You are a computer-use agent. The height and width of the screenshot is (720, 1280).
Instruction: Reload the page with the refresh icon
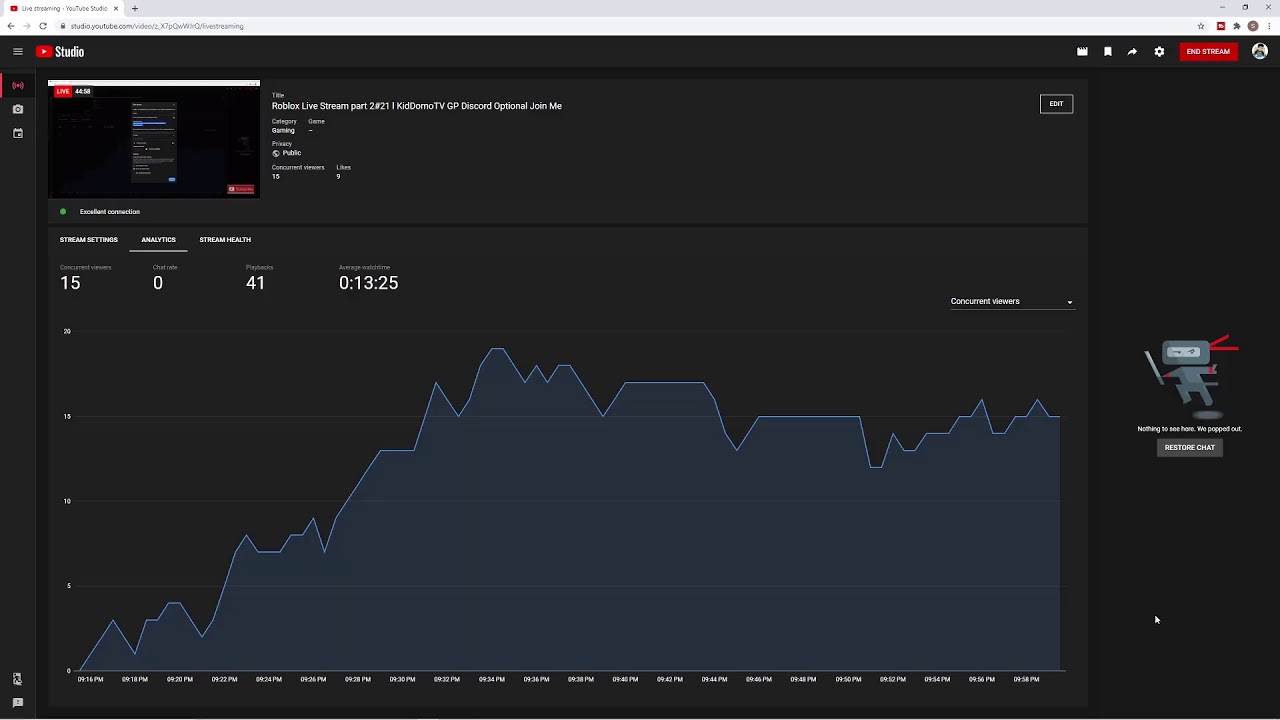point(42,26)
